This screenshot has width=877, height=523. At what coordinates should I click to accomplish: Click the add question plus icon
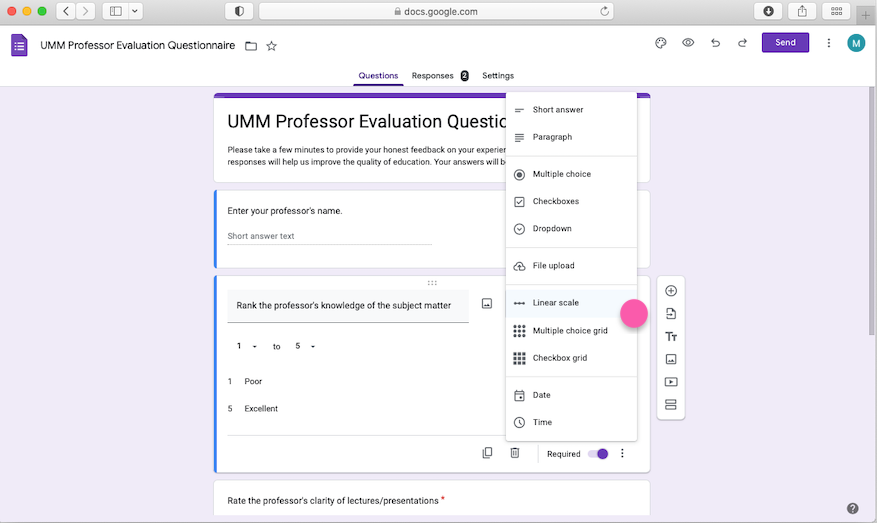click(x=671, y=291)
